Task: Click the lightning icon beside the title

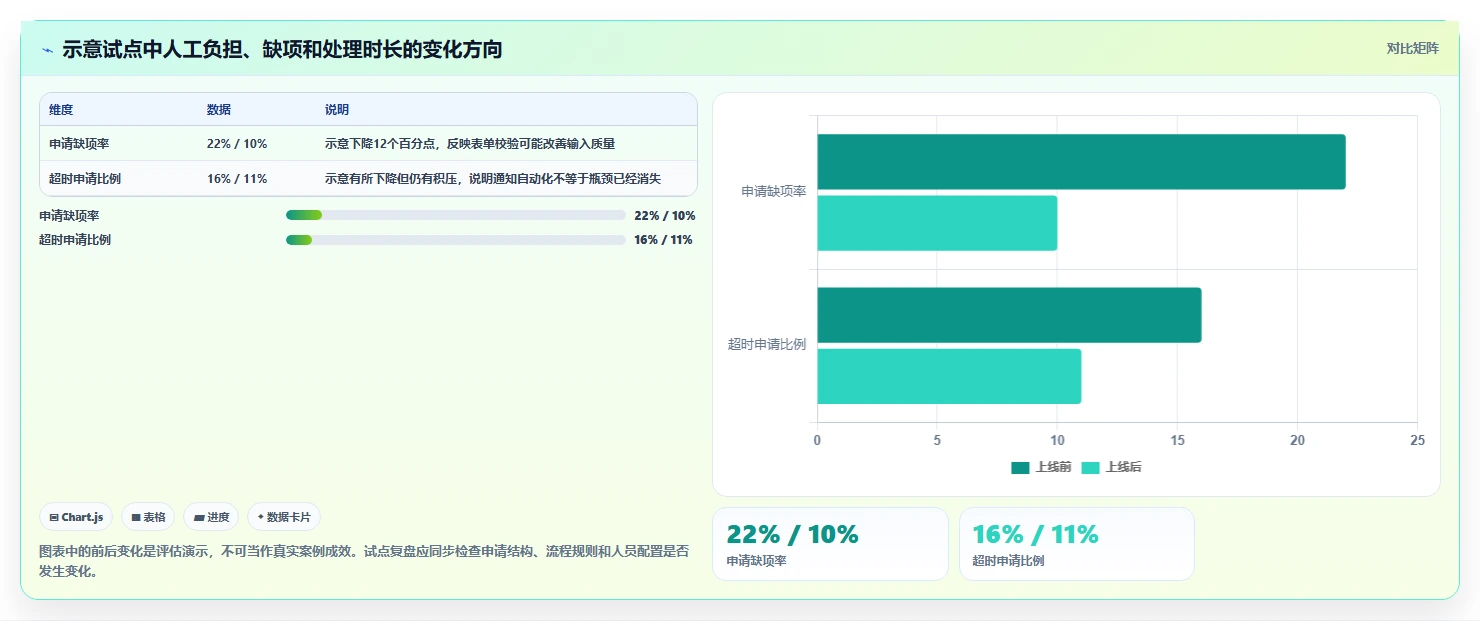Action: pos(47,49)
